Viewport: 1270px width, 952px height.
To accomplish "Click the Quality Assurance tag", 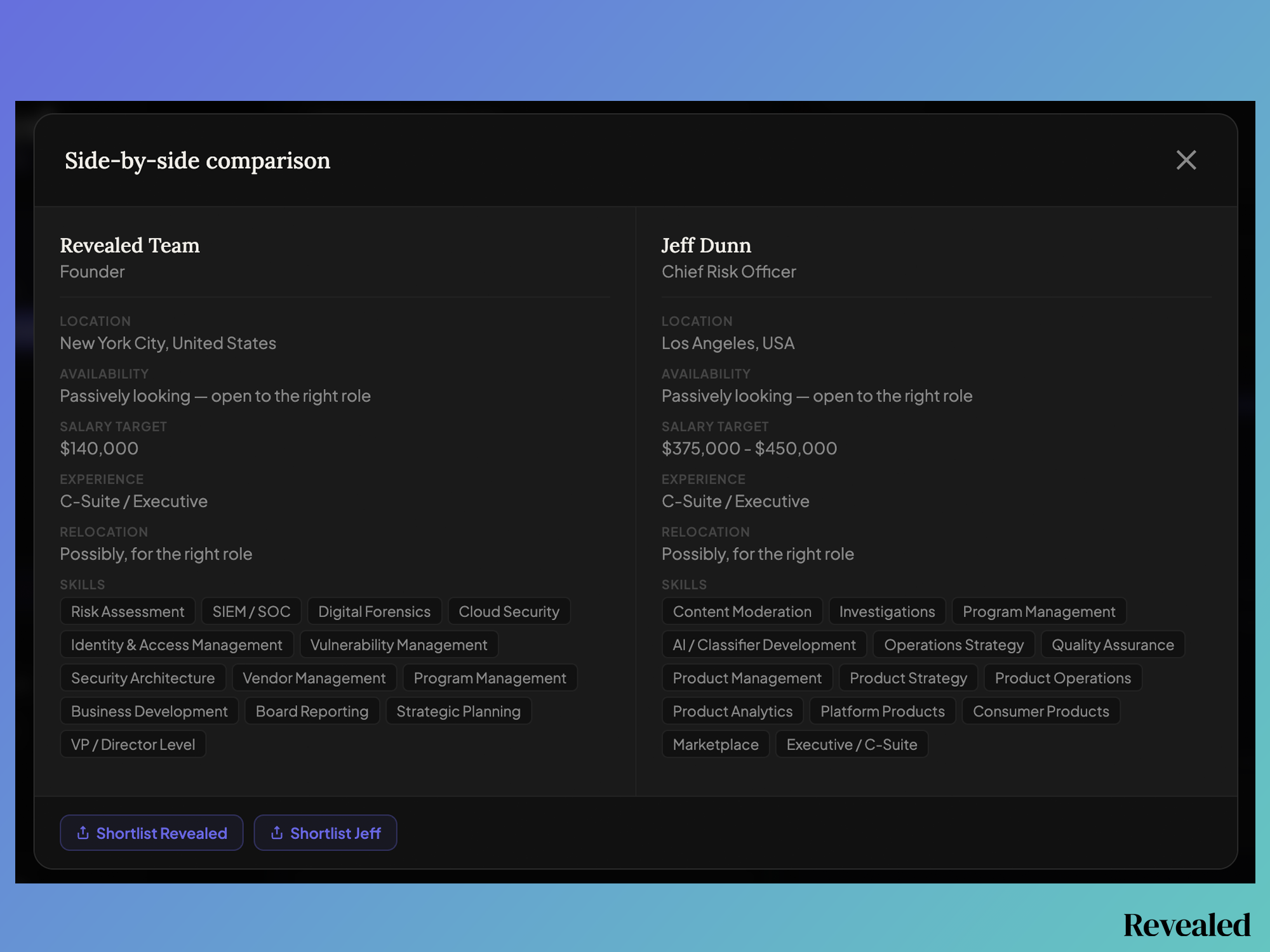I will click(x=1113, y=645).
